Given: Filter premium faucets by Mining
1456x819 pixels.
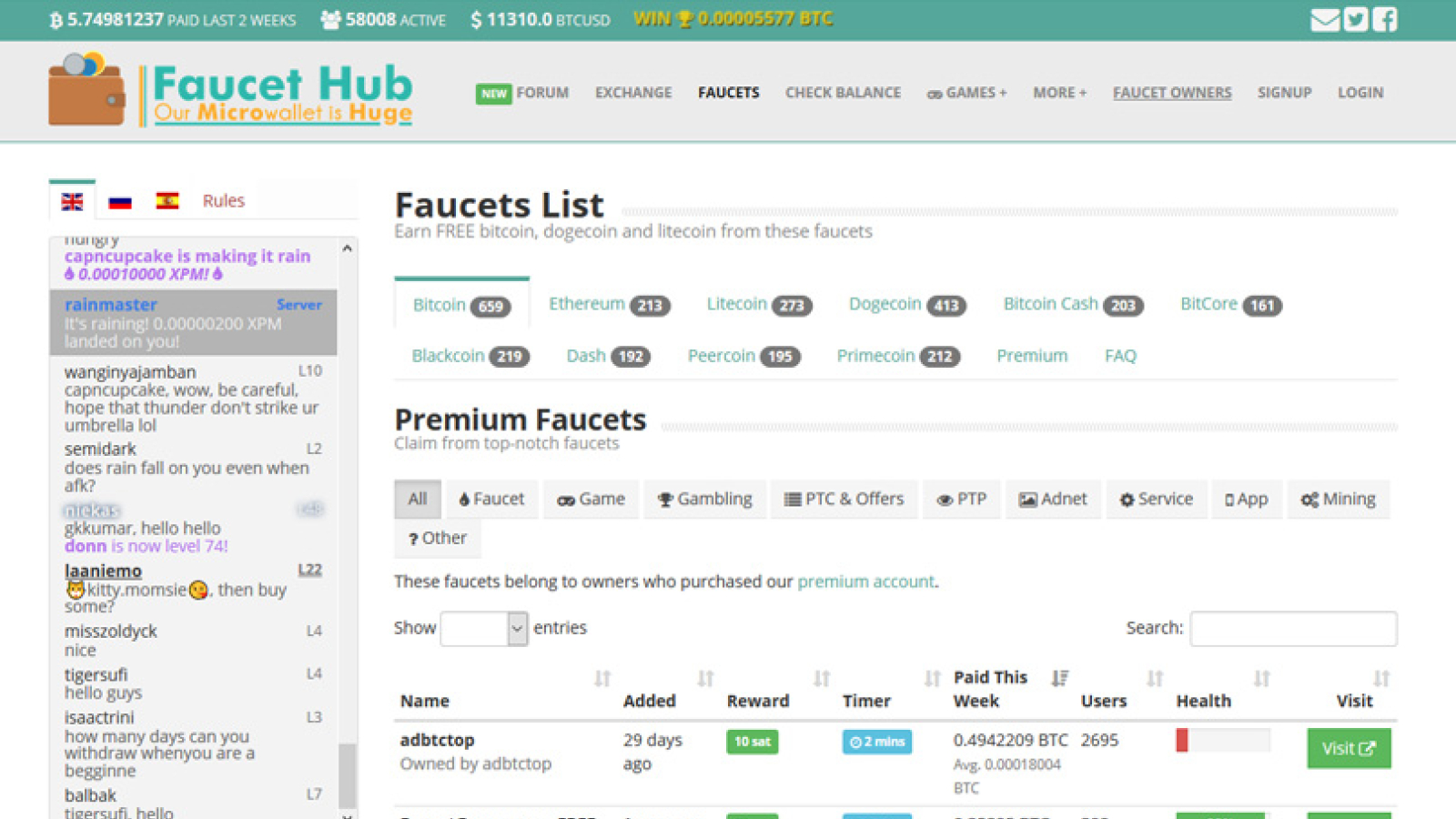Looking at the screenshot, I should point(1339,499).
